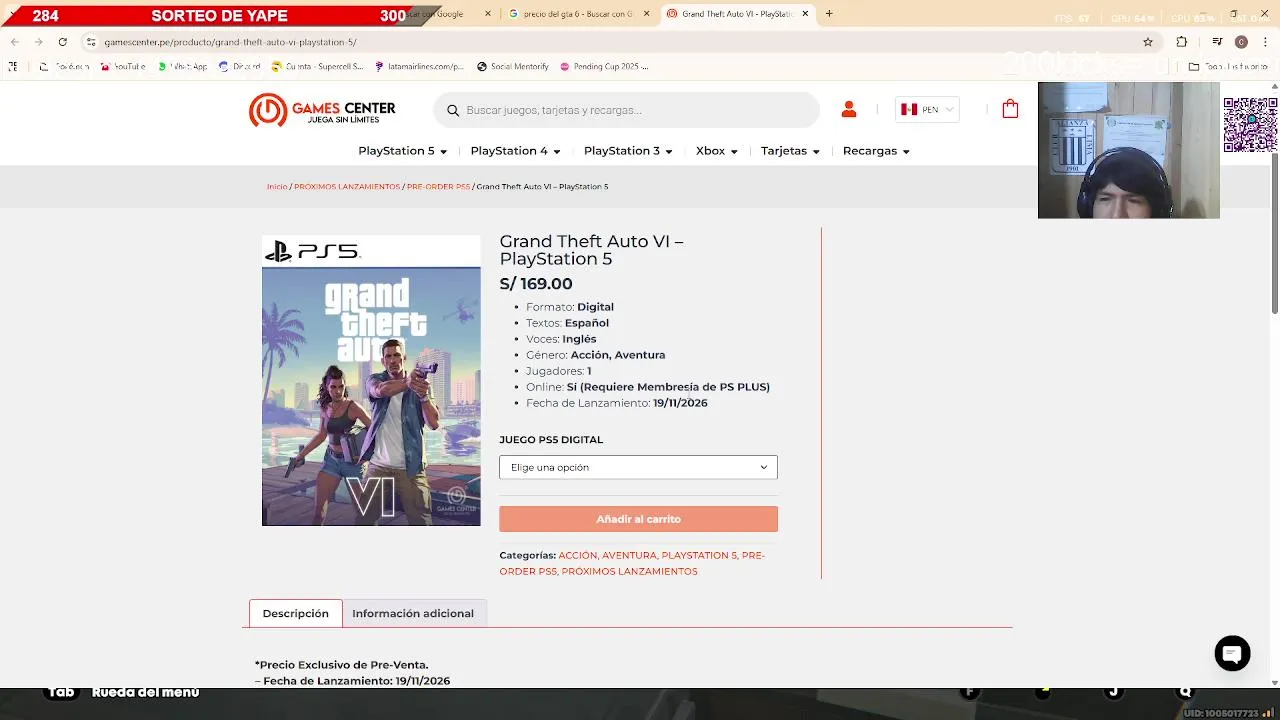1280x720 pixels.
Task: Expand the Tarjetas menu
Action: point(790,151)
